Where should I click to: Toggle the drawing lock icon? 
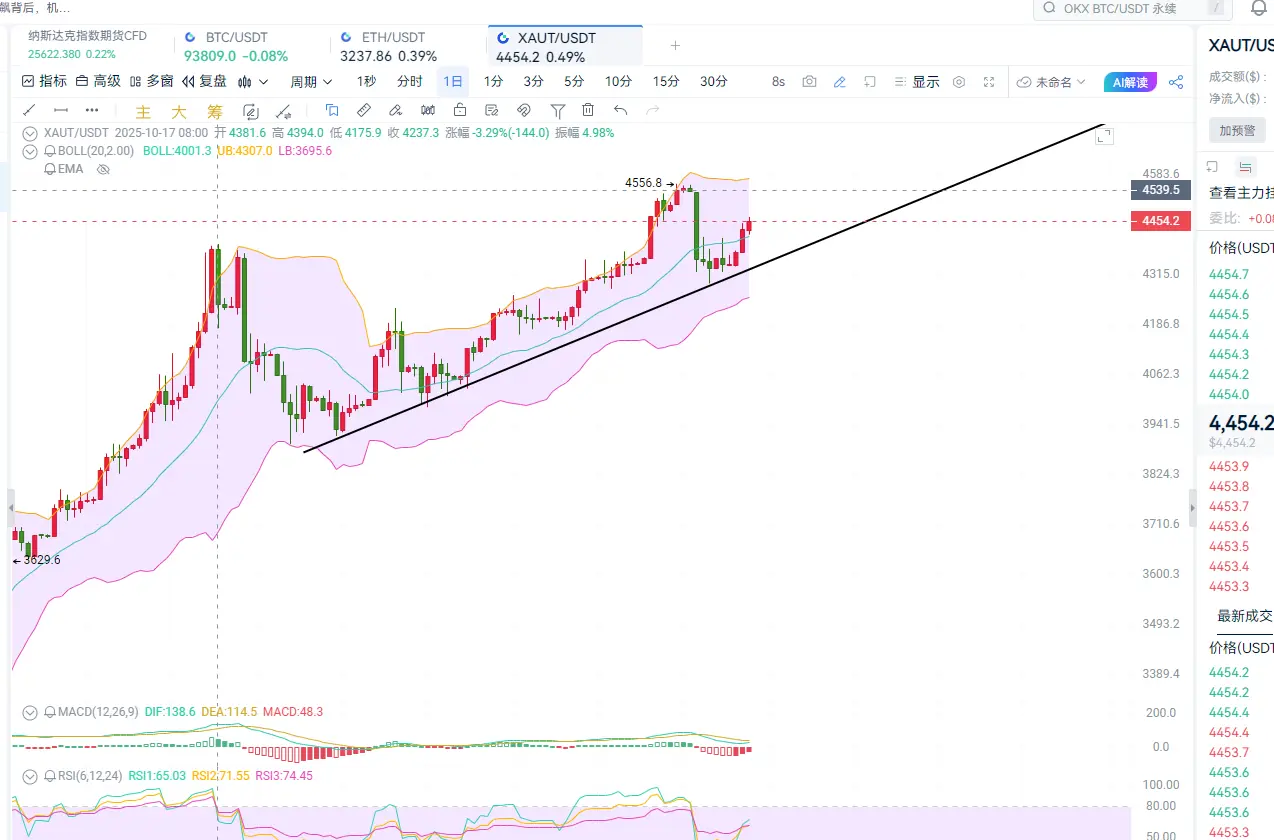pos(460,111)
